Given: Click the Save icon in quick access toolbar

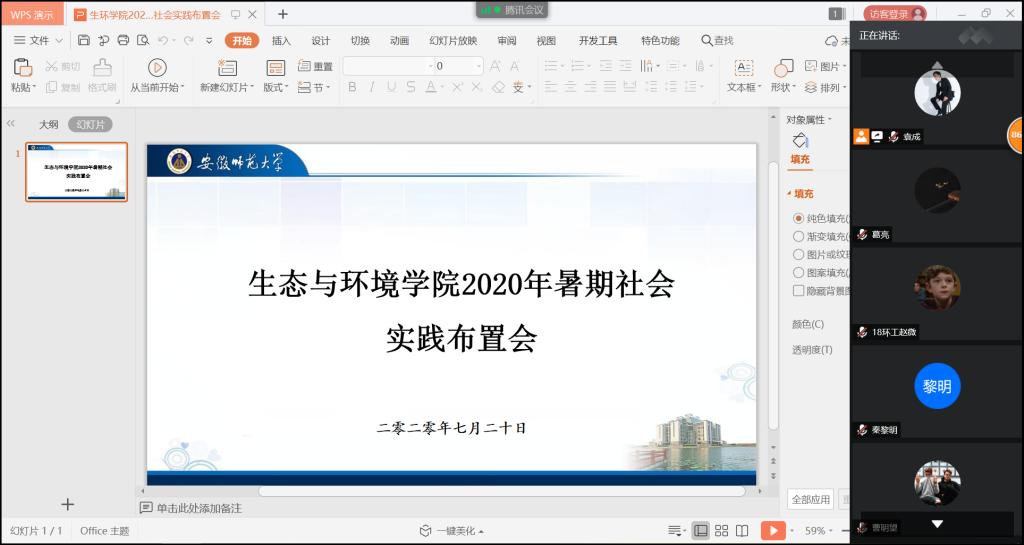Looking at the screenshot, I should 84,40.
